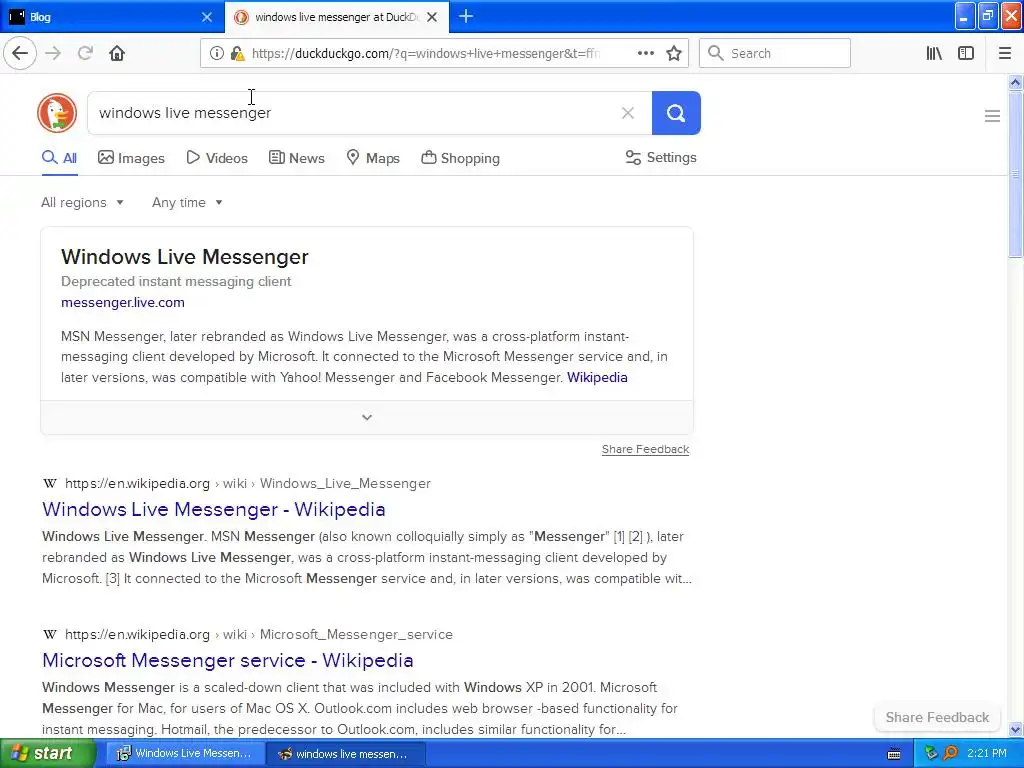Image resolution: width=1024 pixels, height=768 pixels.
Task: Click the floating Share Feedback button
Action: (x=937, y=717)
